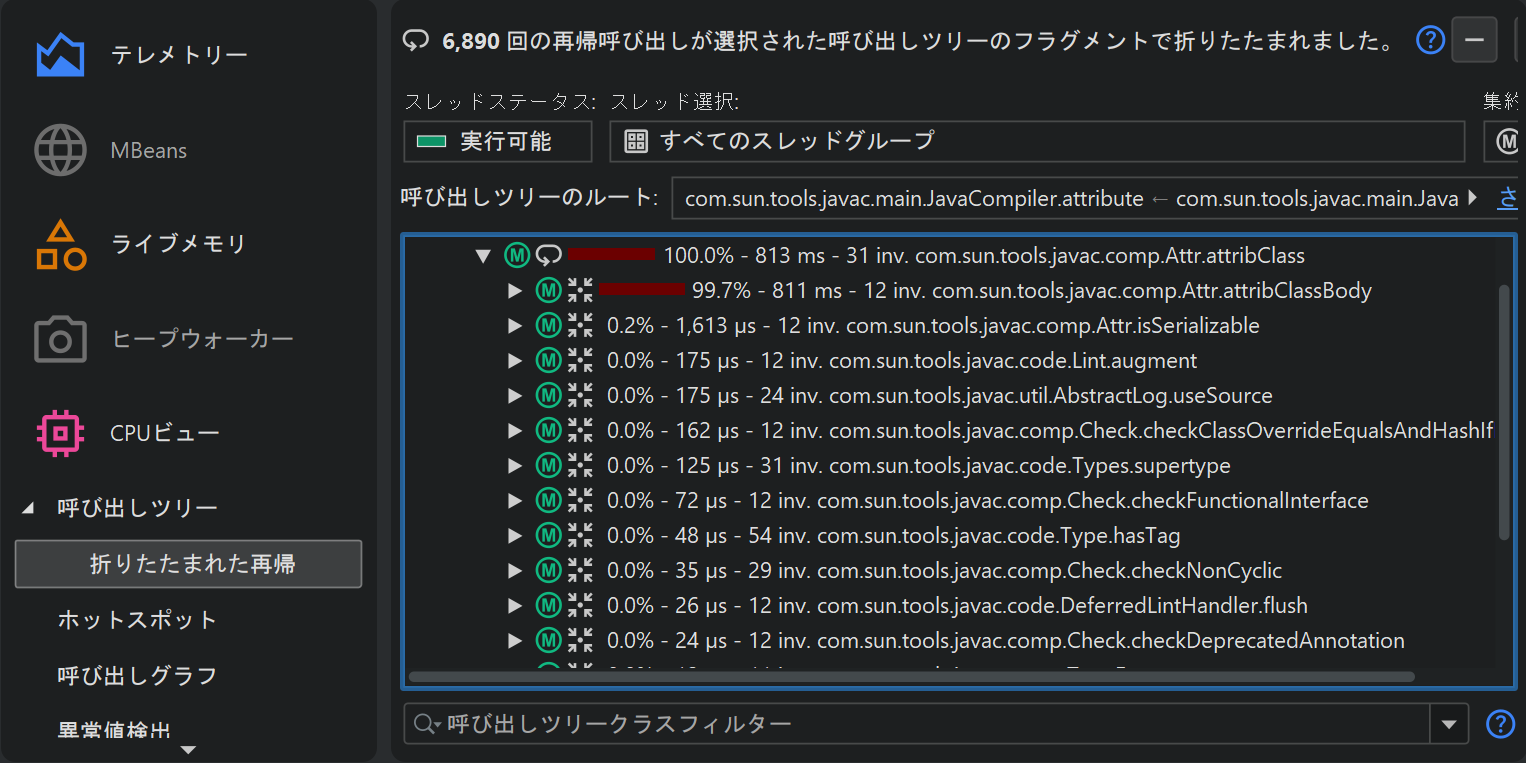Open the テレメトリー section icon
Viewport: 1526px width, 763px height.
[x=60, y=55]
